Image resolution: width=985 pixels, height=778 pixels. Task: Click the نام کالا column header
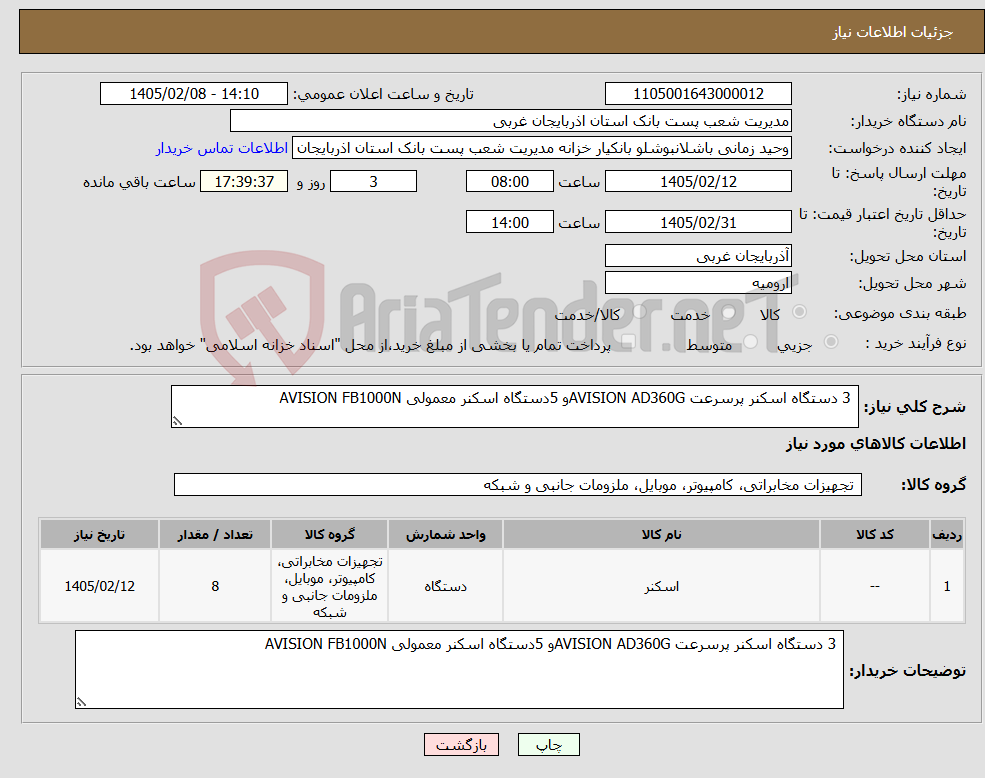click(661, 534)
